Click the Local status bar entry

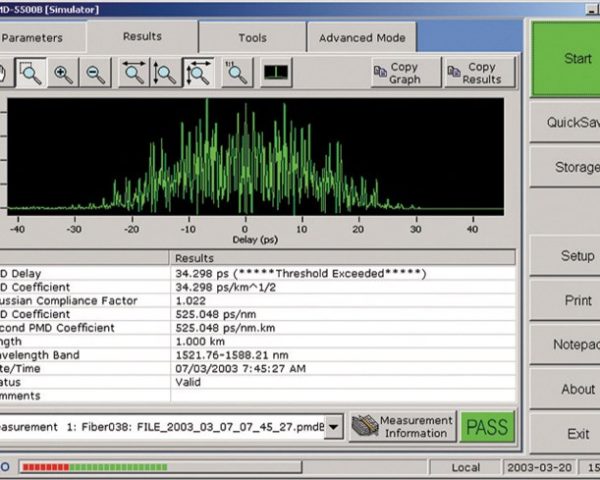[x=465, y=467]
